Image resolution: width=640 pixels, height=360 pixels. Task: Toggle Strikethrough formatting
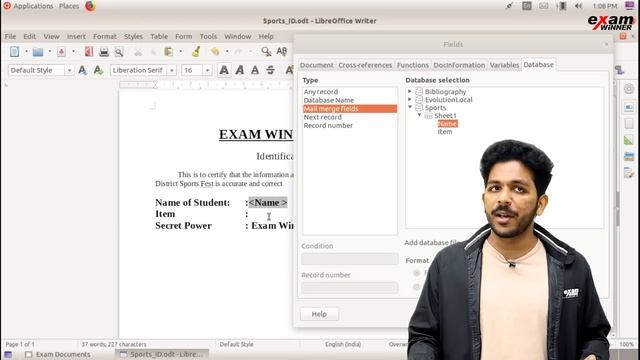(x=271, y=70)
